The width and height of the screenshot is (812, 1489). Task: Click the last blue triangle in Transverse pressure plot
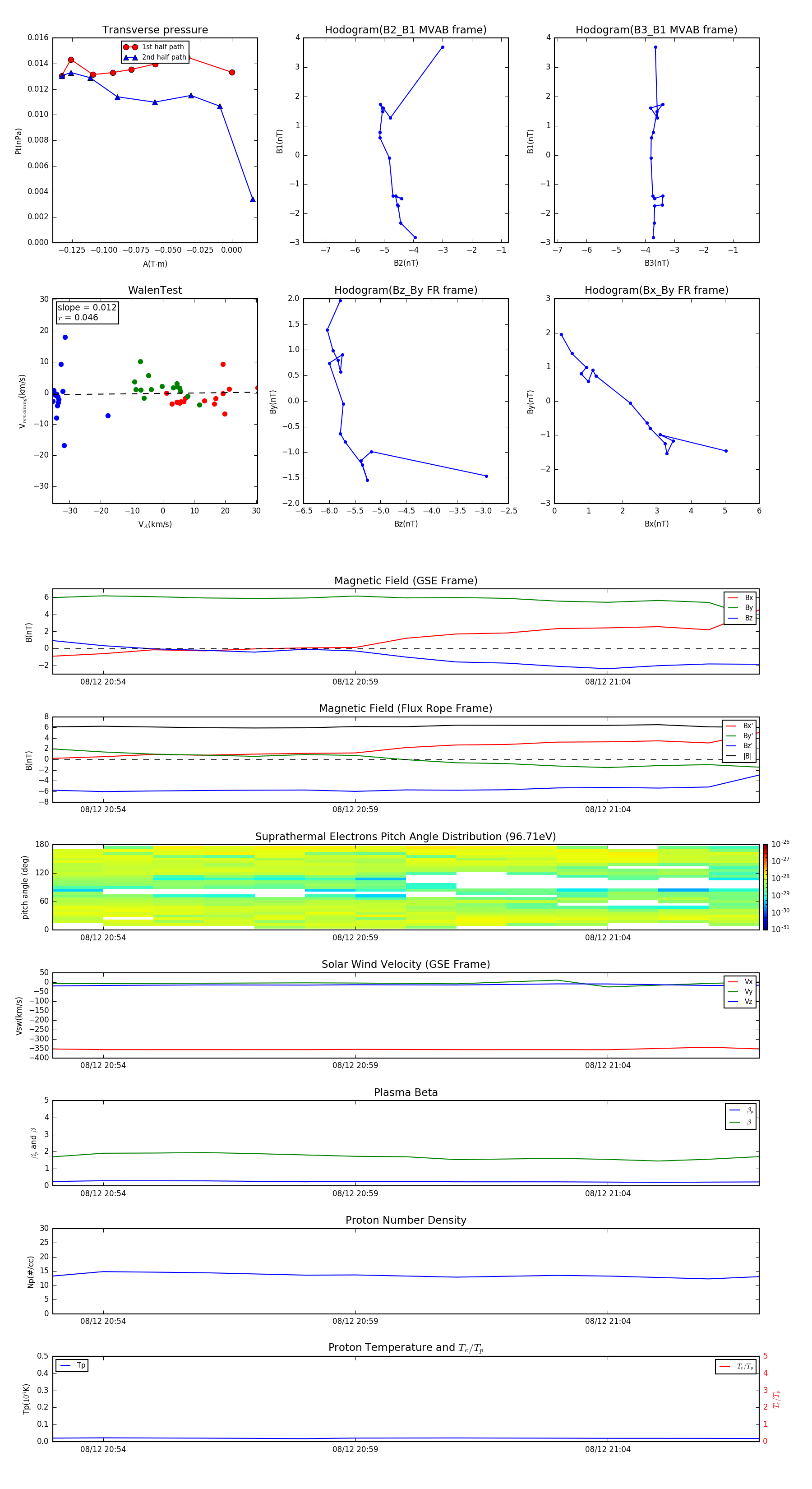253,199
